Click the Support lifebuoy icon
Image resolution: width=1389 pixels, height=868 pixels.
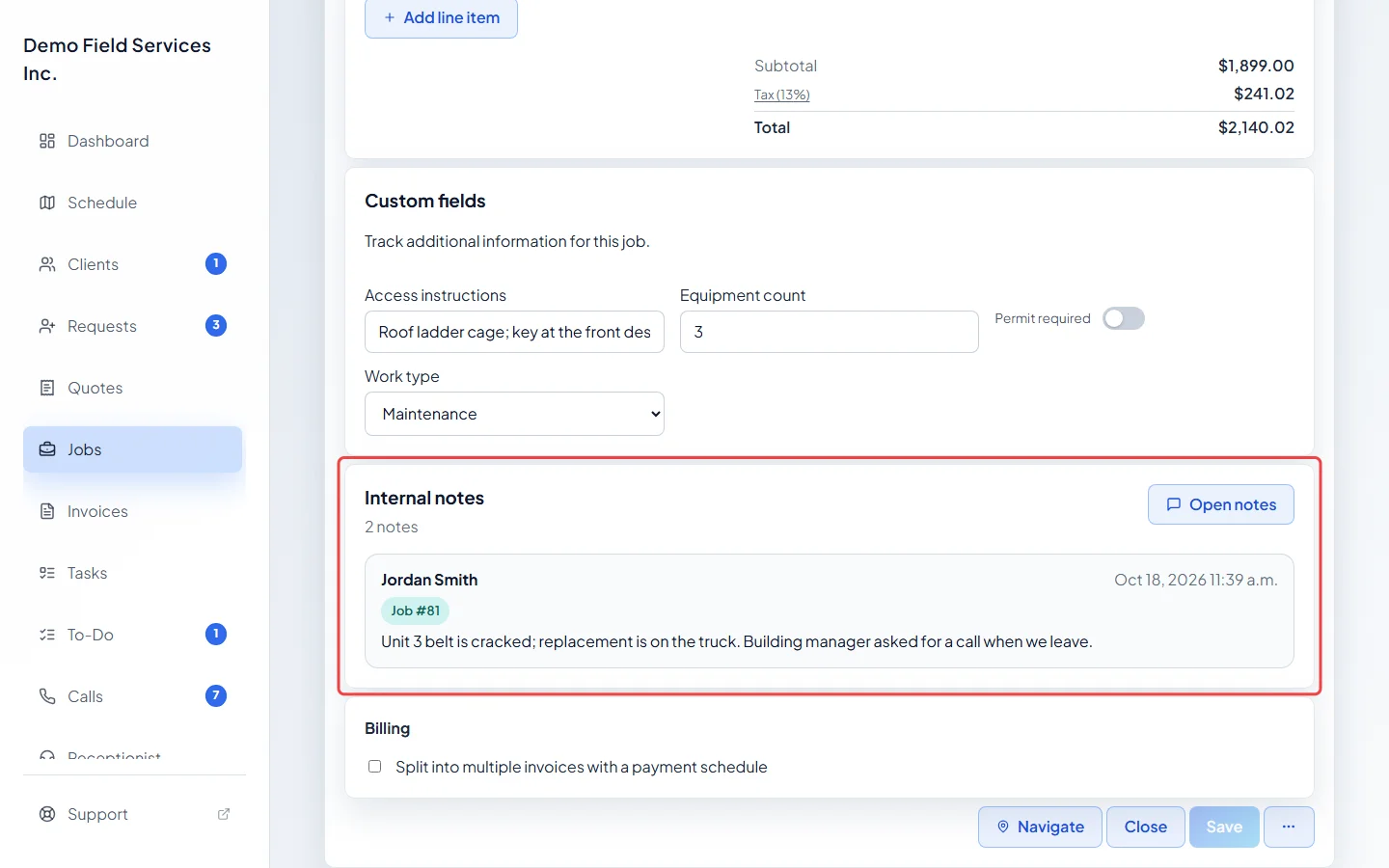[47, 814]
